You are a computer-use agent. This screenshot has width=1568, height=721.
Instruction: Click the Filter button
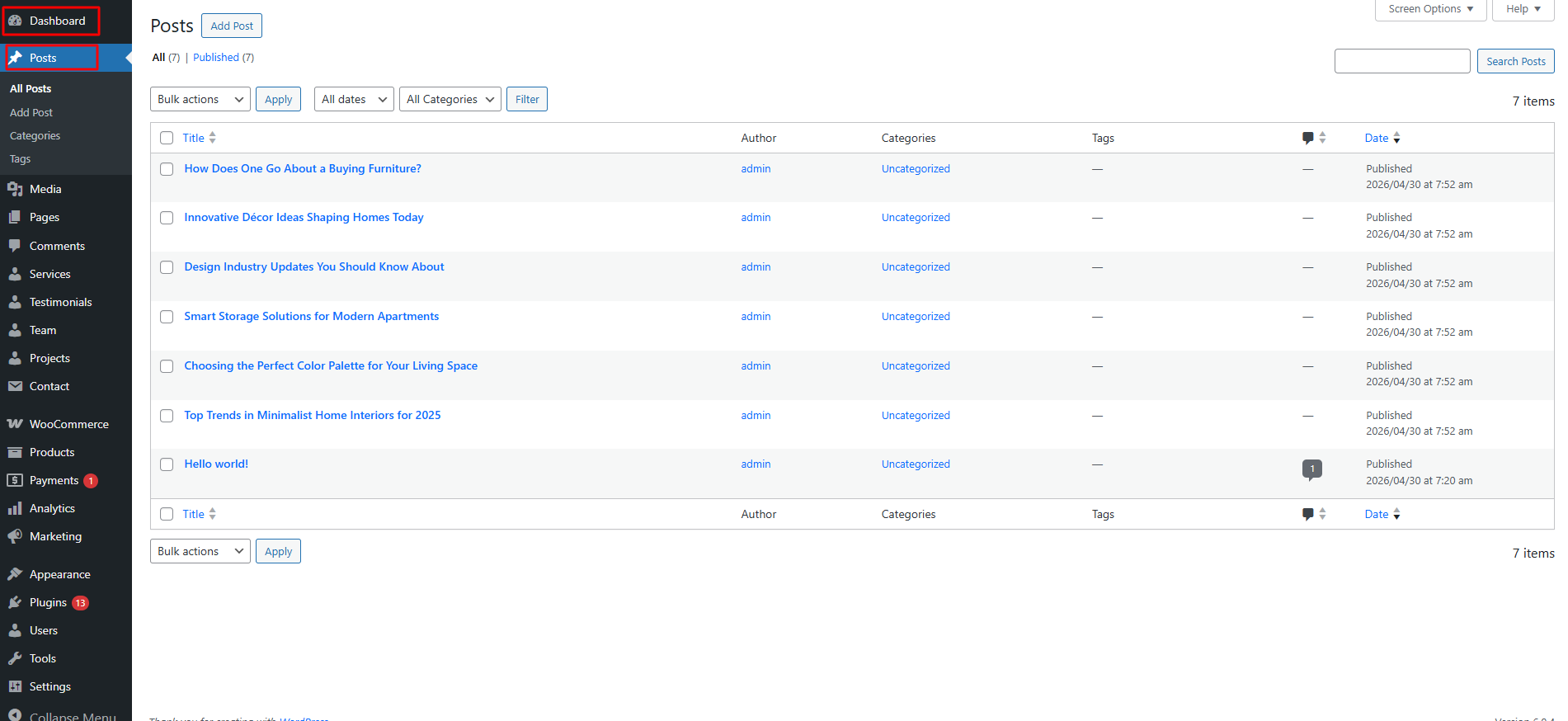(x=527, y=99)
